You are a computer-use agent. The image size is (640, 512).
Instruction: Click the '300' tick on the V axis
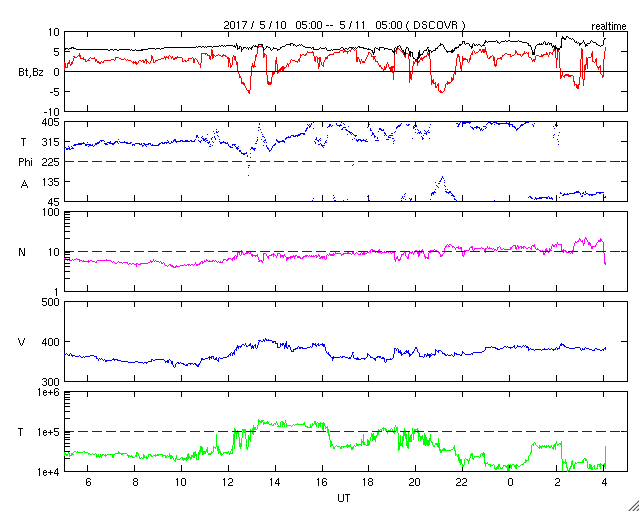coord(52,382)
